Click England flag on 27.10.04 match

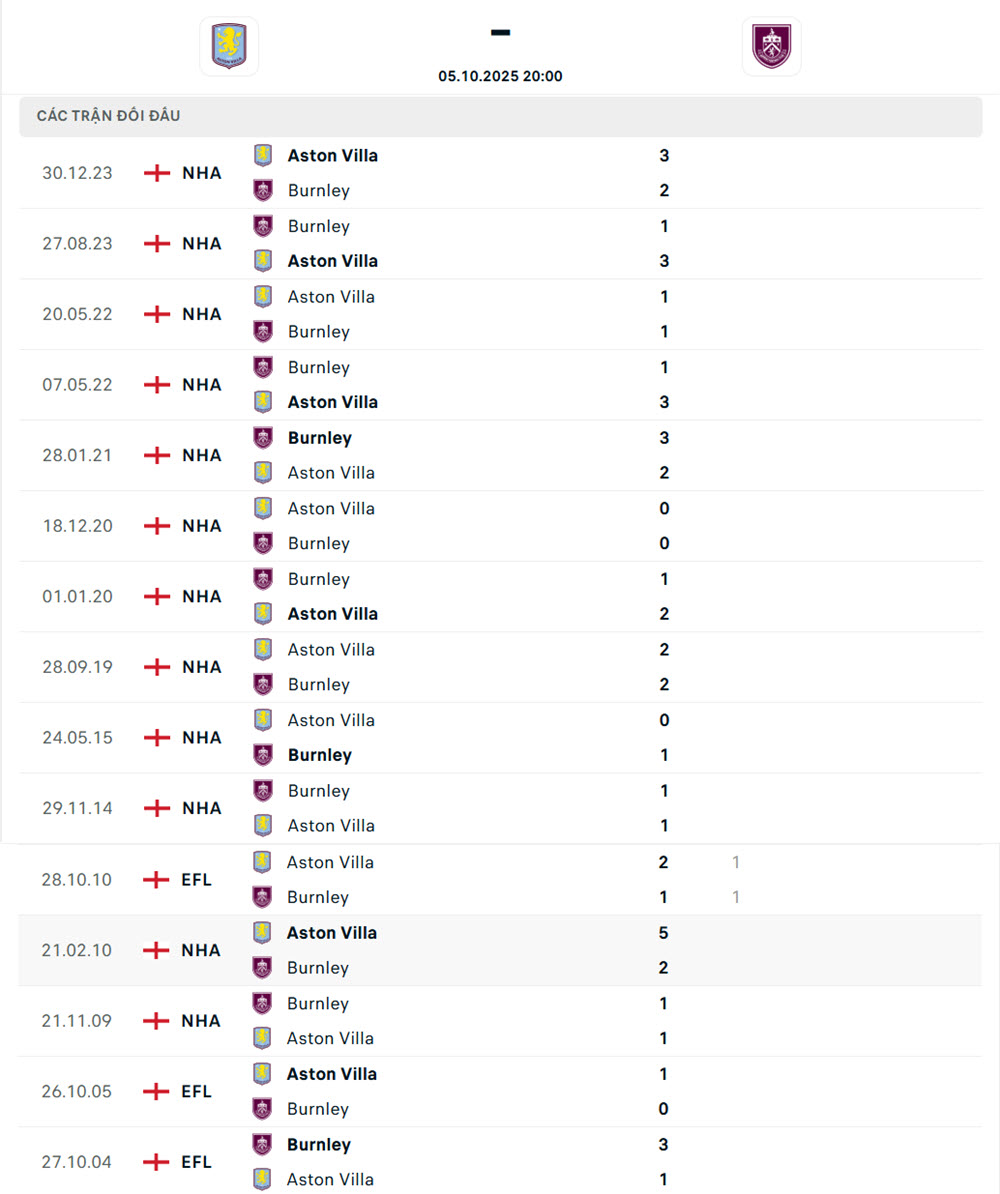pyautogui.click(x=157, y=1162)
